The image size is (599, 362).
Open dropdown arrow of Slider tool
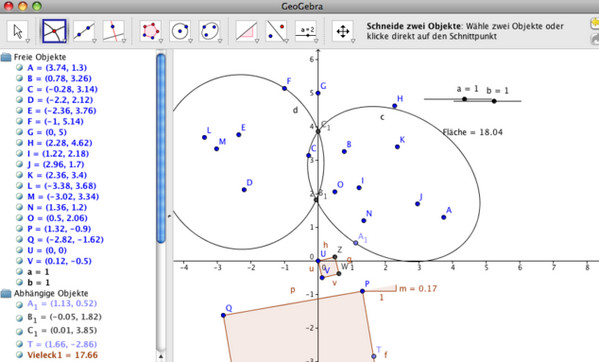(316, 40)
